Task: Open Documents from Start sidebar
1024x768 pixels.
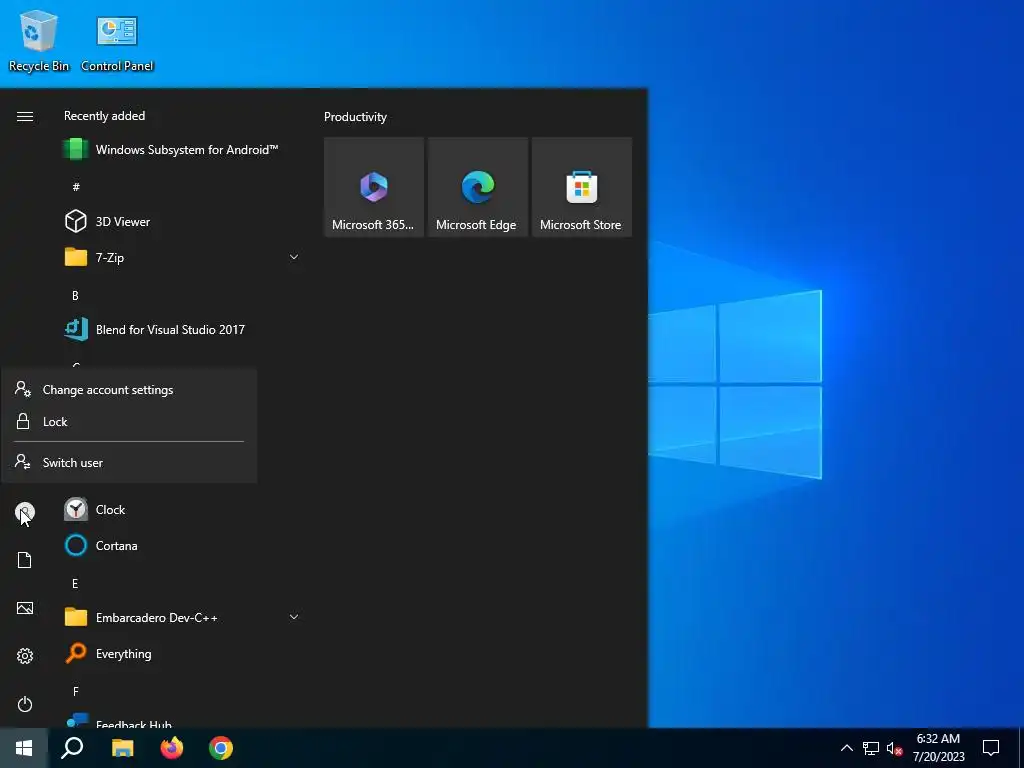Action: pyautogui.click(x=25, y=560)
